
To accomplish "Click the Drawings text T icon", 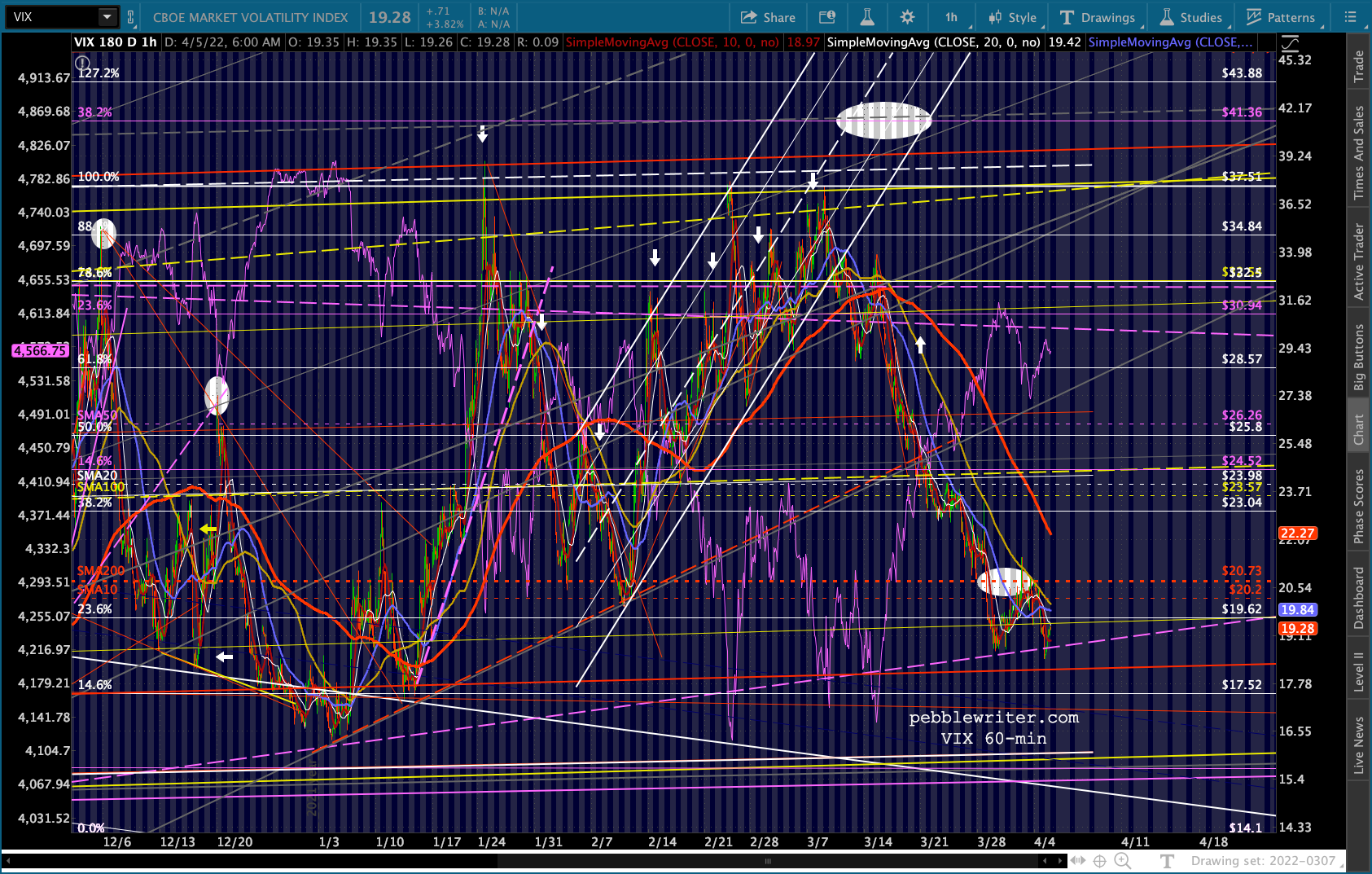I will pyautogui.click(x=1067, y=17).
